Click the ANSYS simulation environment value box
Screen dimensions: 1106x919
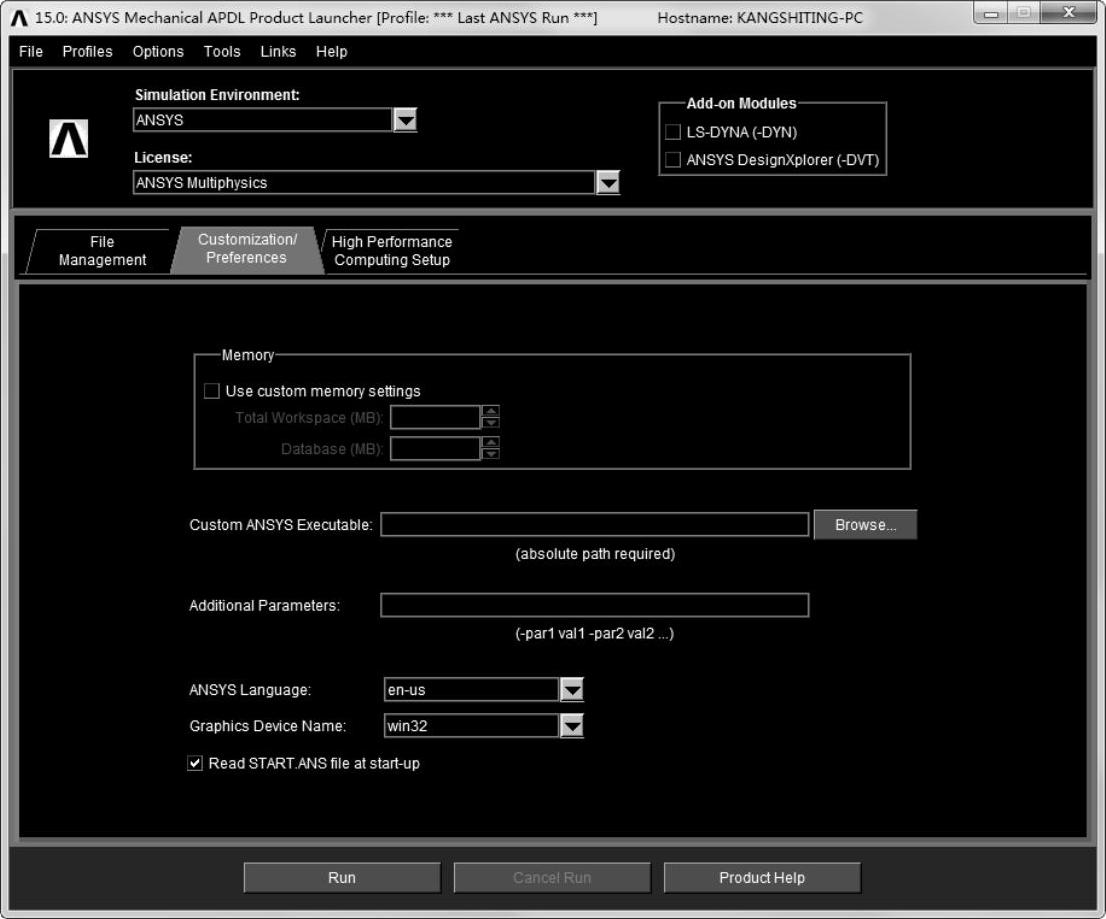[x=262, y=120]
